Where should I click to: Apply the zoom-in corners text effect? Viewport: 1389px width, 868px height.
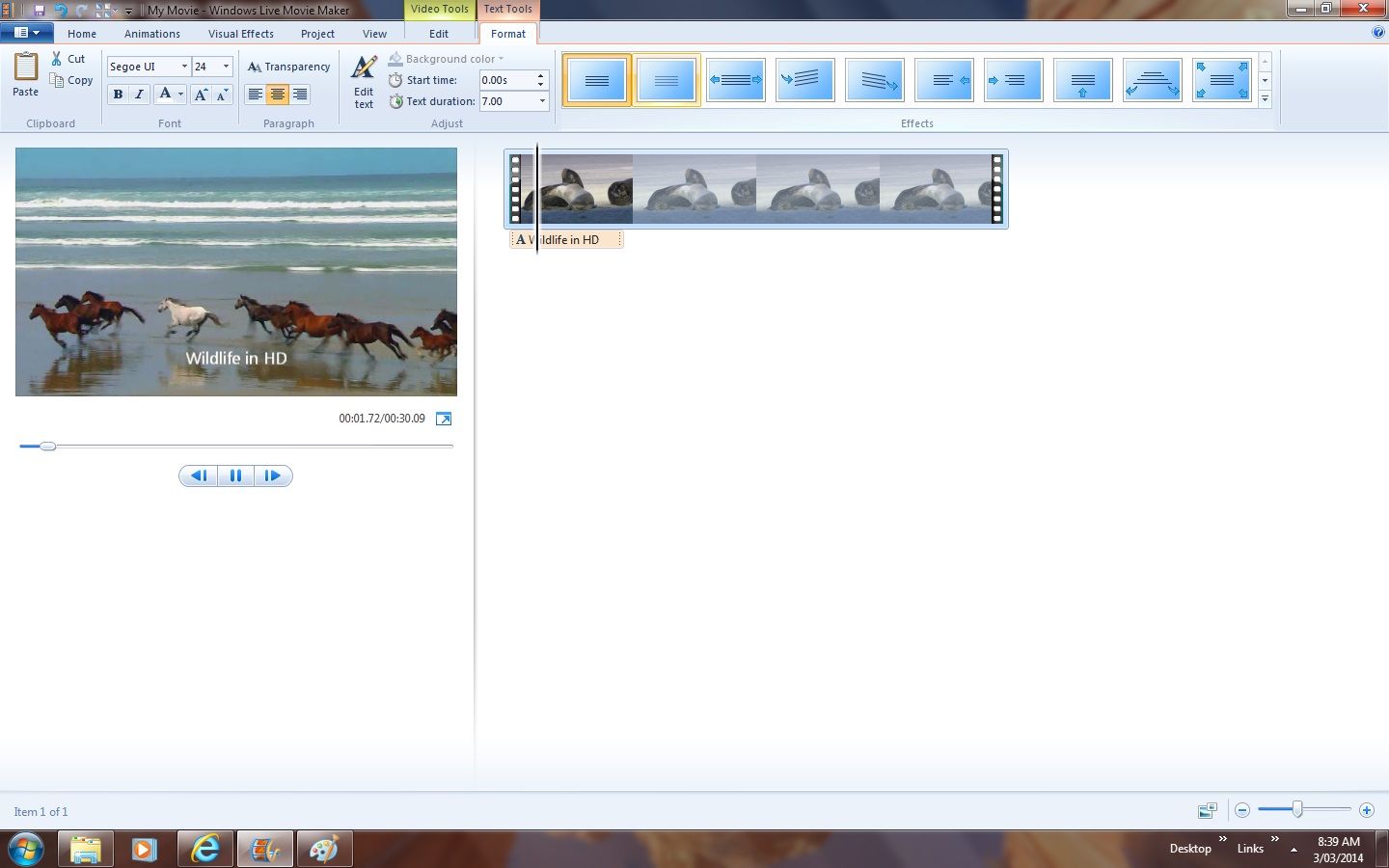click(x=1221, y=80)
